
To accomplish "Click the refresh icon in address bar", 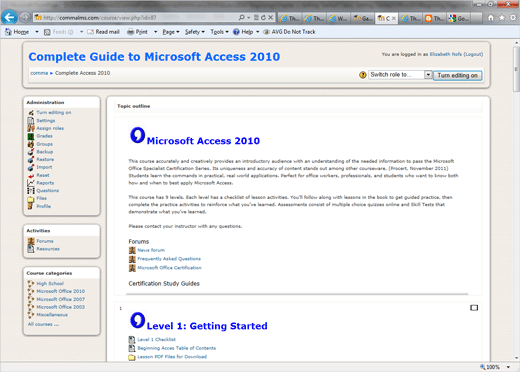I will point(263,18).
